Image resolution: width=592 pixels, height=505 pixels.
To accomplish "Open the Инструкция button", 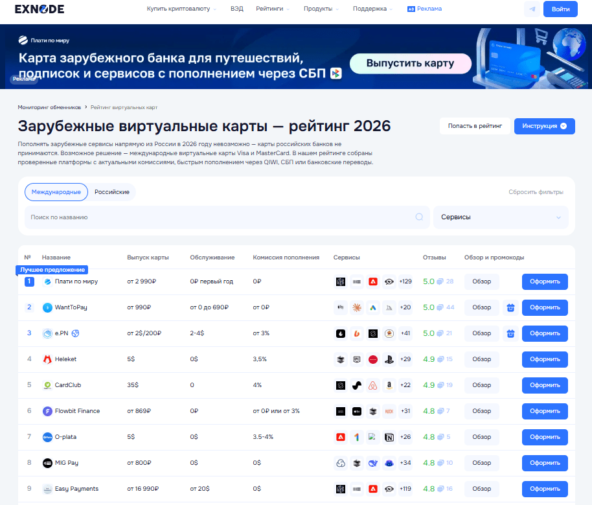I will (x=544, y=126).
